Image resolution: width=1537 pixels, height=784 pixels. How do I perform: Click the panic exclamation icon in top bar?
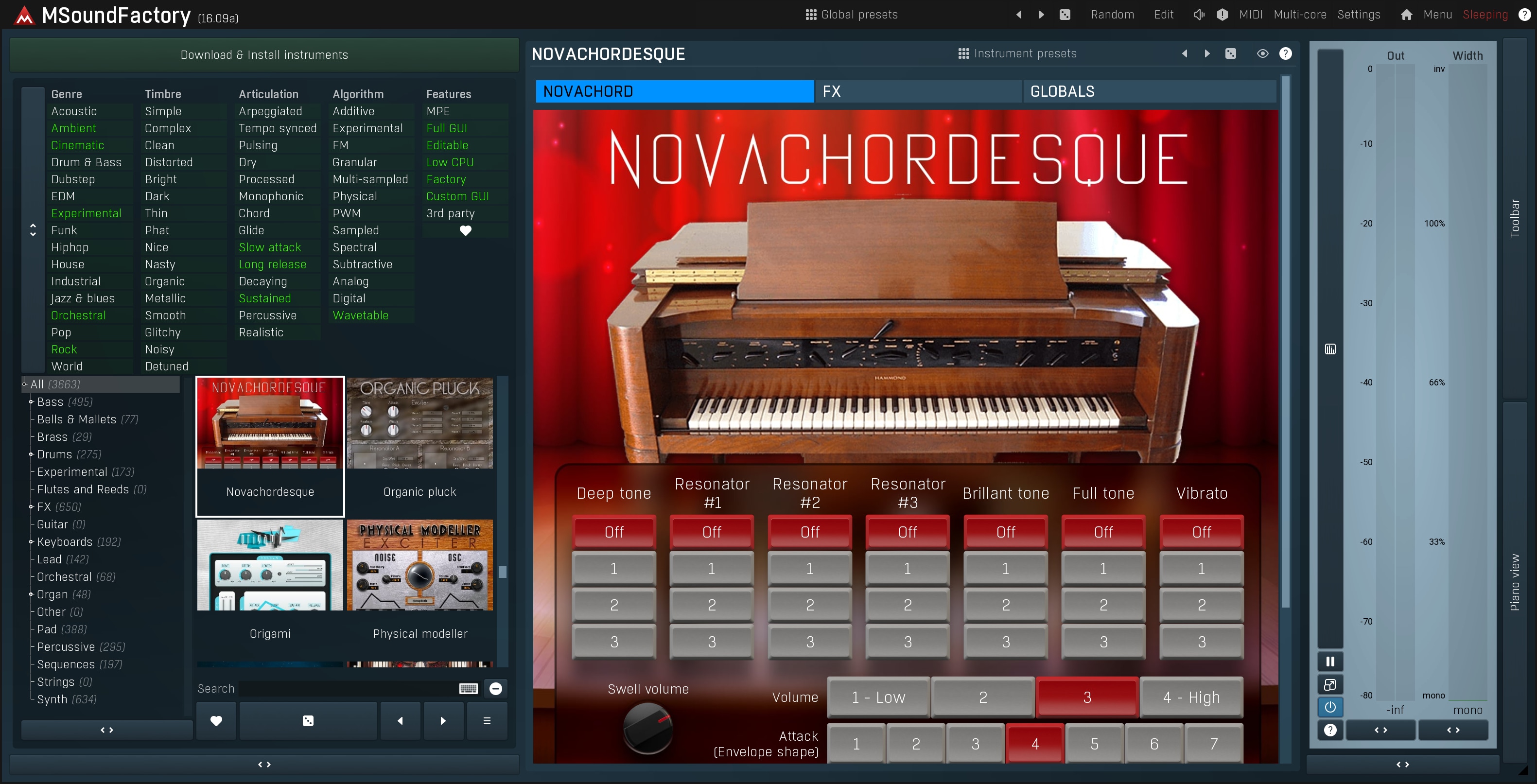point(1223,14)
